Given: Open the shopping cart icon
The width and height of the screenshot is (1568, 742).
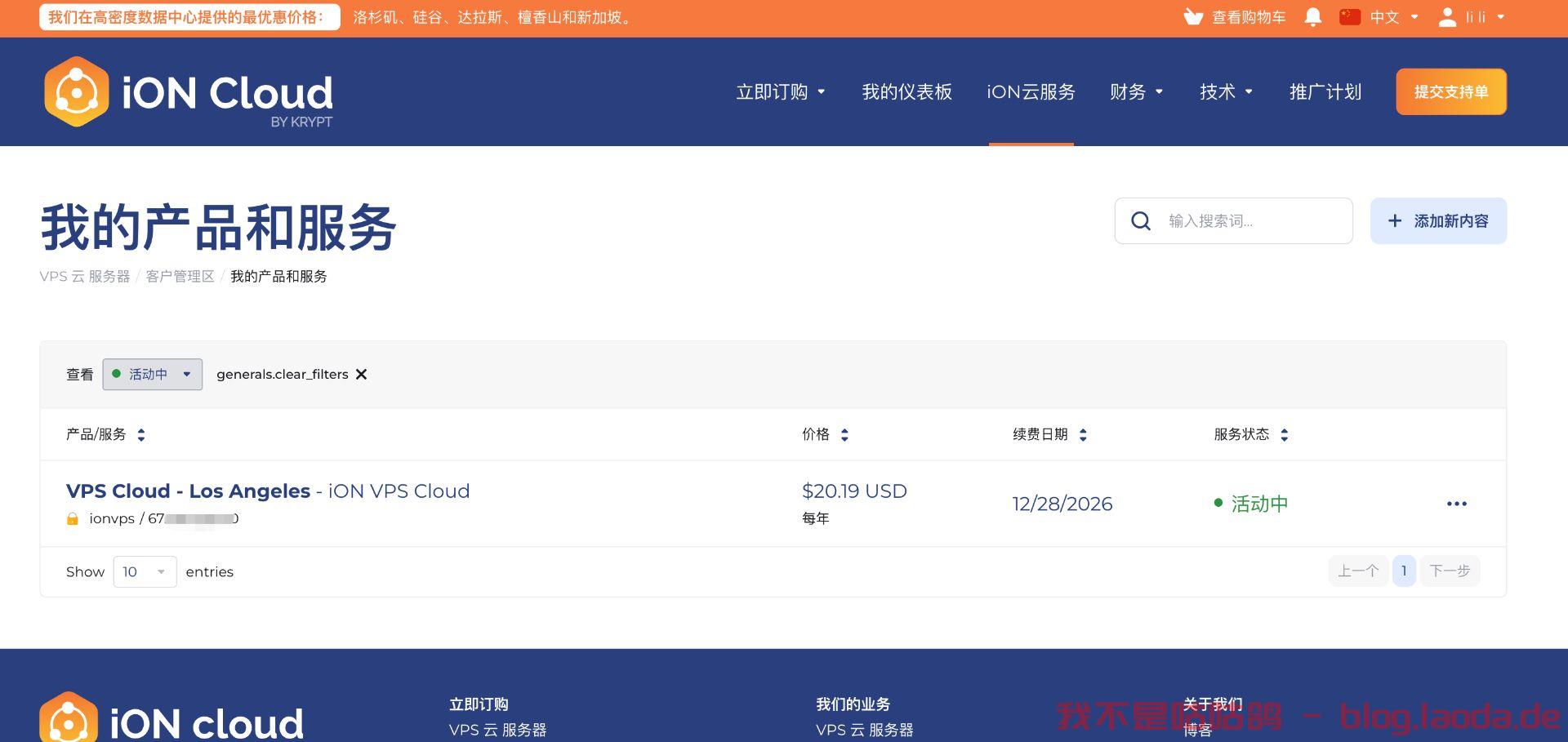Looking at the screenshot, I should pyautogui.click(x=1193, y=17).
